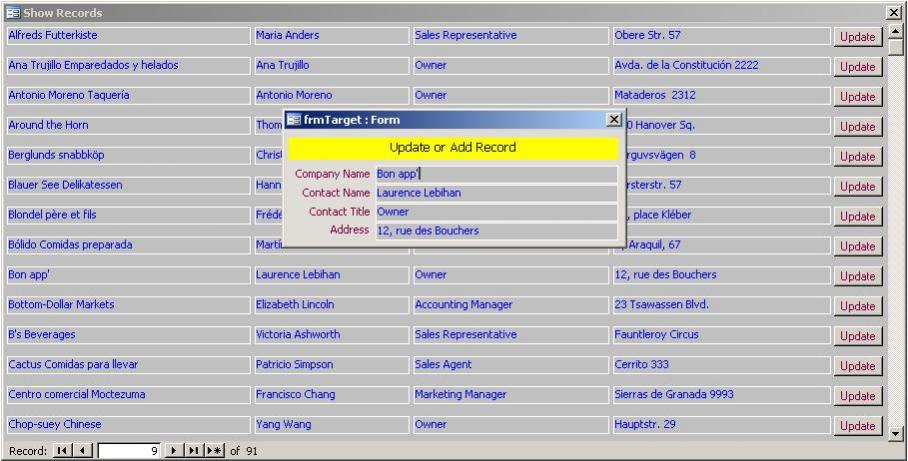Select the Ana Trujillo contact cell

[332, 65]
